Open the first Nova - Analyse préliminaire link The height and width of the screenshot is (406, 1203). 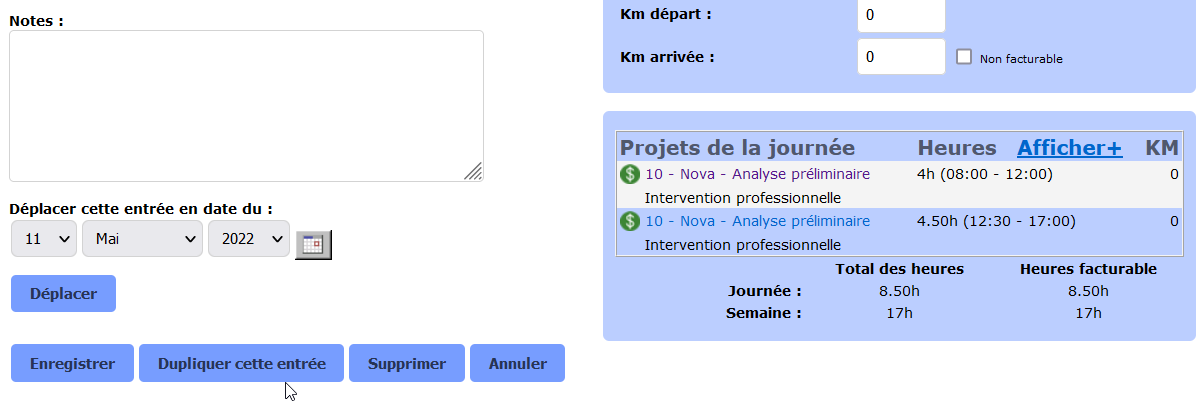click(757, 174)
